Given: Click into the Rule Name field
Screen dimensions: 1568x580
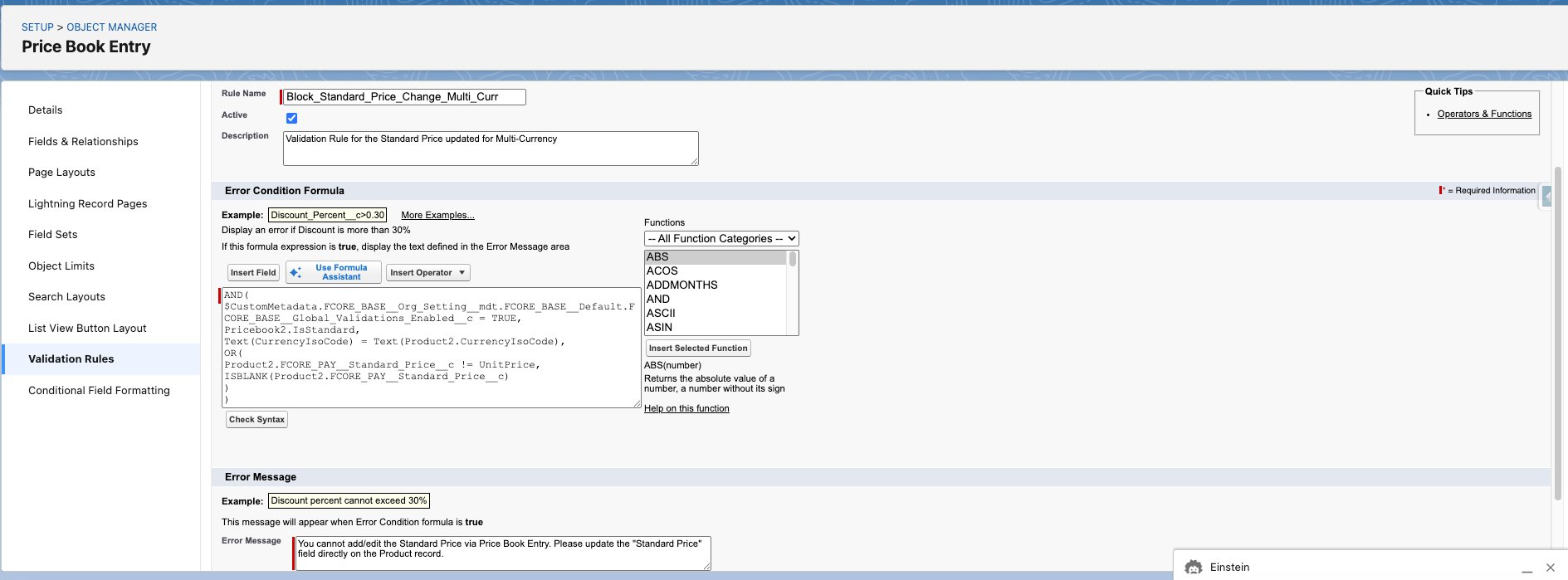Looking at the screenshot, I should coord(404,97).
